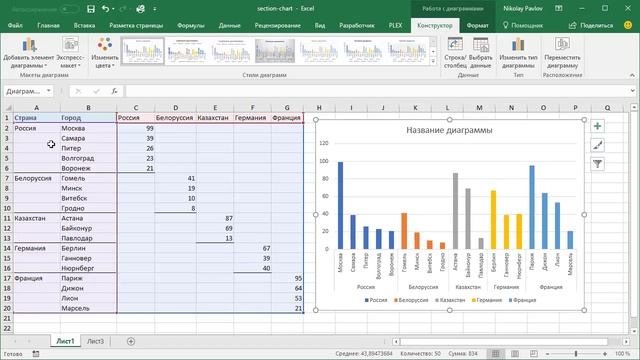Open the File tab
The height and width of the screenshot is (360, 640).
(x=15, y=25)
